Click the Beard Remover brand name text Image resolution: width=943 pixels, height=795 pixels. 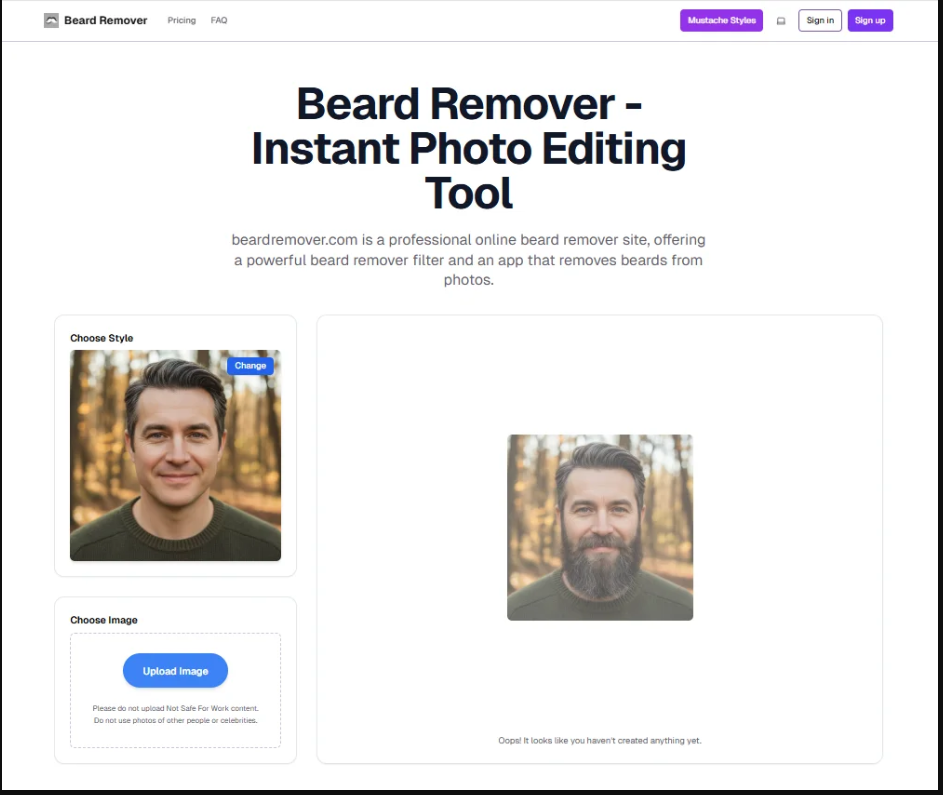point(105,20)
